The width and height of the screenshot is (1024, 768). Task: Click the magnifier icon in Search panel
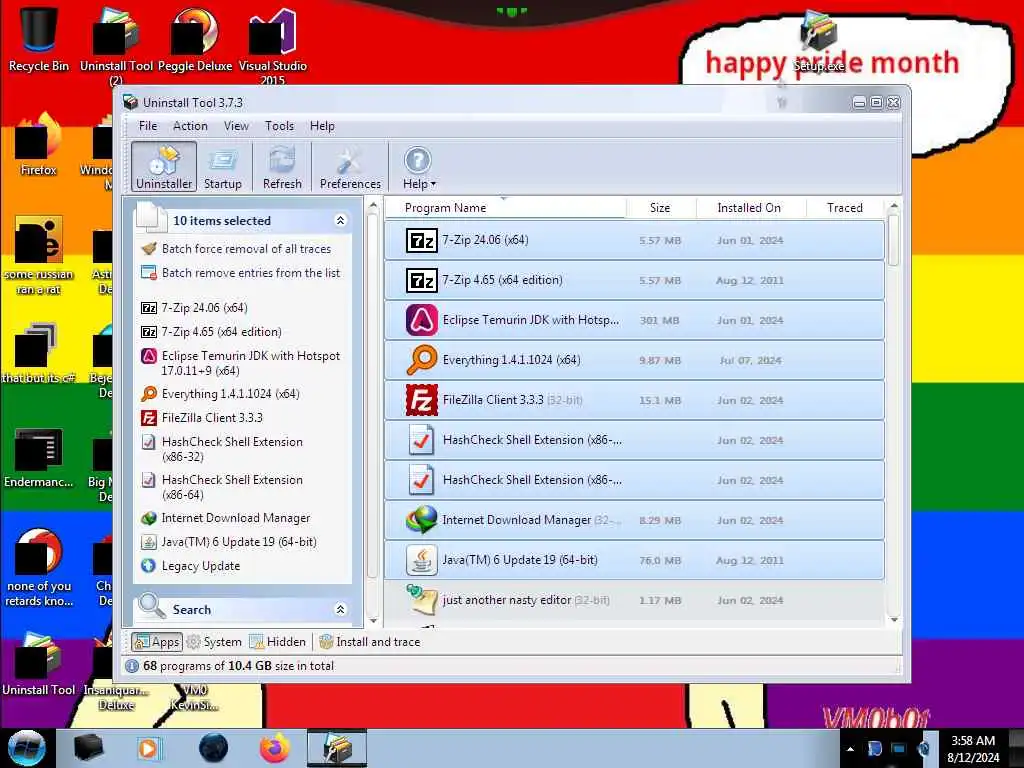(x=152, y=606)
